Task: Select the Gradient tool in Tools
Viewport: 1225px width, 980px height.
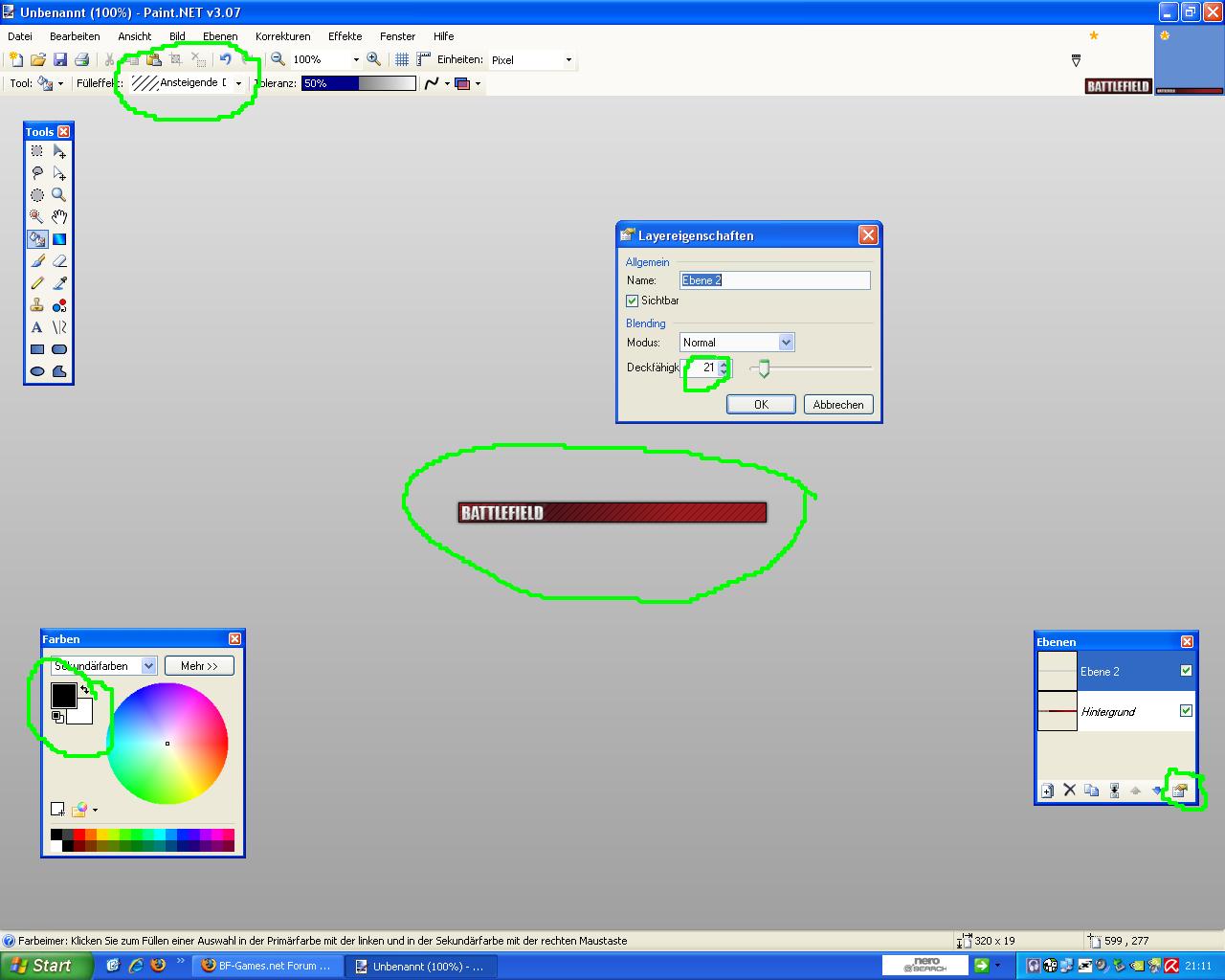Action: [x=59, y=239]
